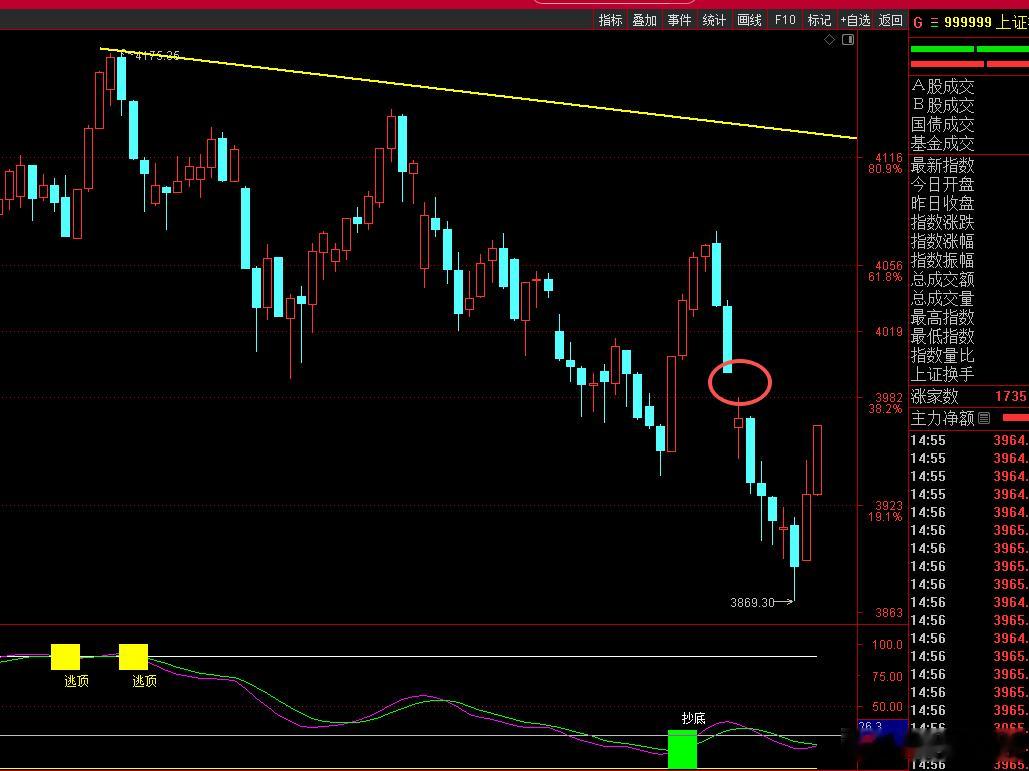
Task: Toggle the side panel layout icon
Action: [x=848, y=40]
